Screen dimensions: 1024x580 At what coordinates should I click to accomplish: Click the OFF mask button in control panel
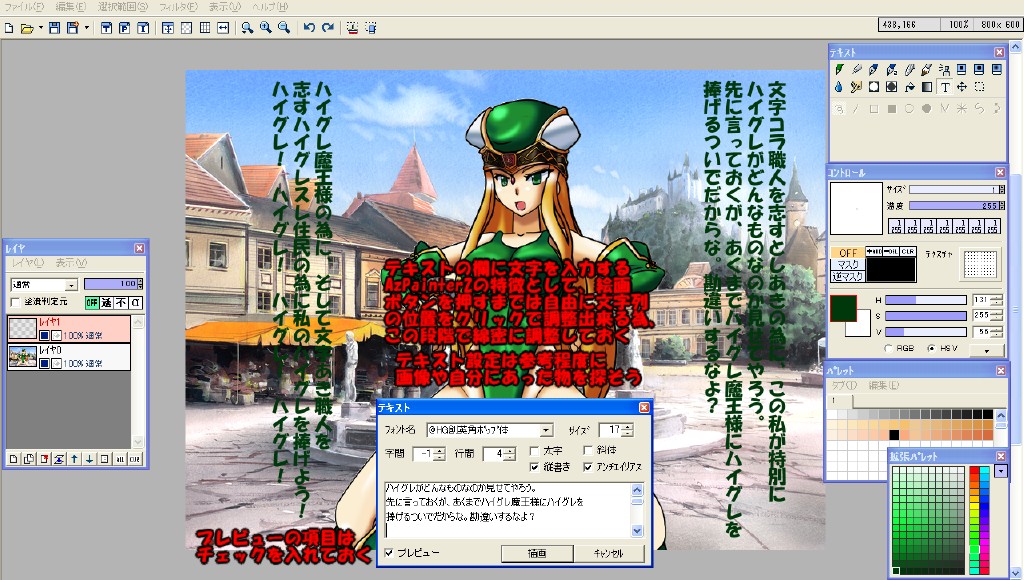pos(848,253)
